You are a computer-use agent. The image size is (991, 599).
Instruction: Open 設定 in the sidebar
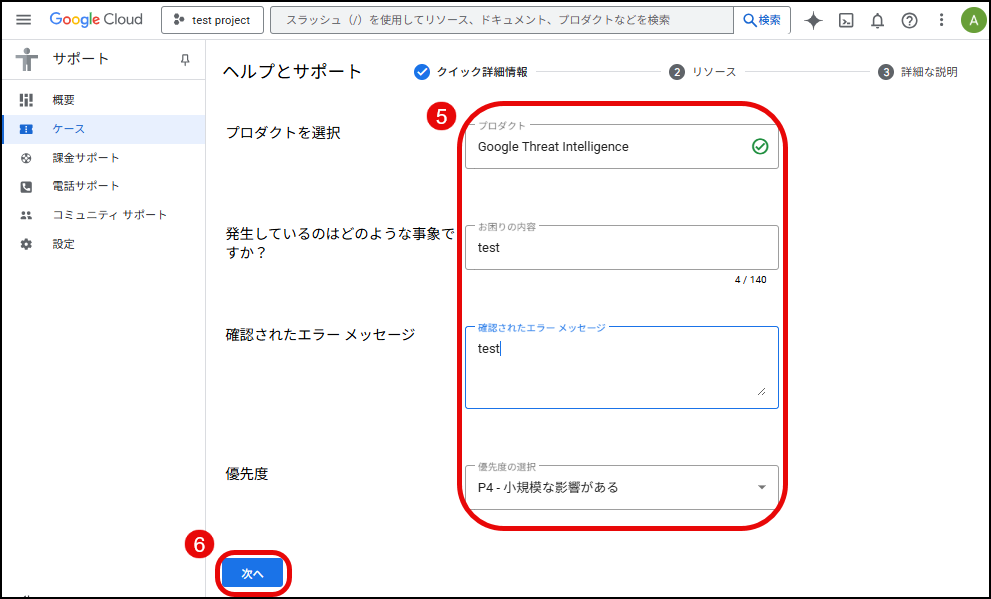[64, 244]
